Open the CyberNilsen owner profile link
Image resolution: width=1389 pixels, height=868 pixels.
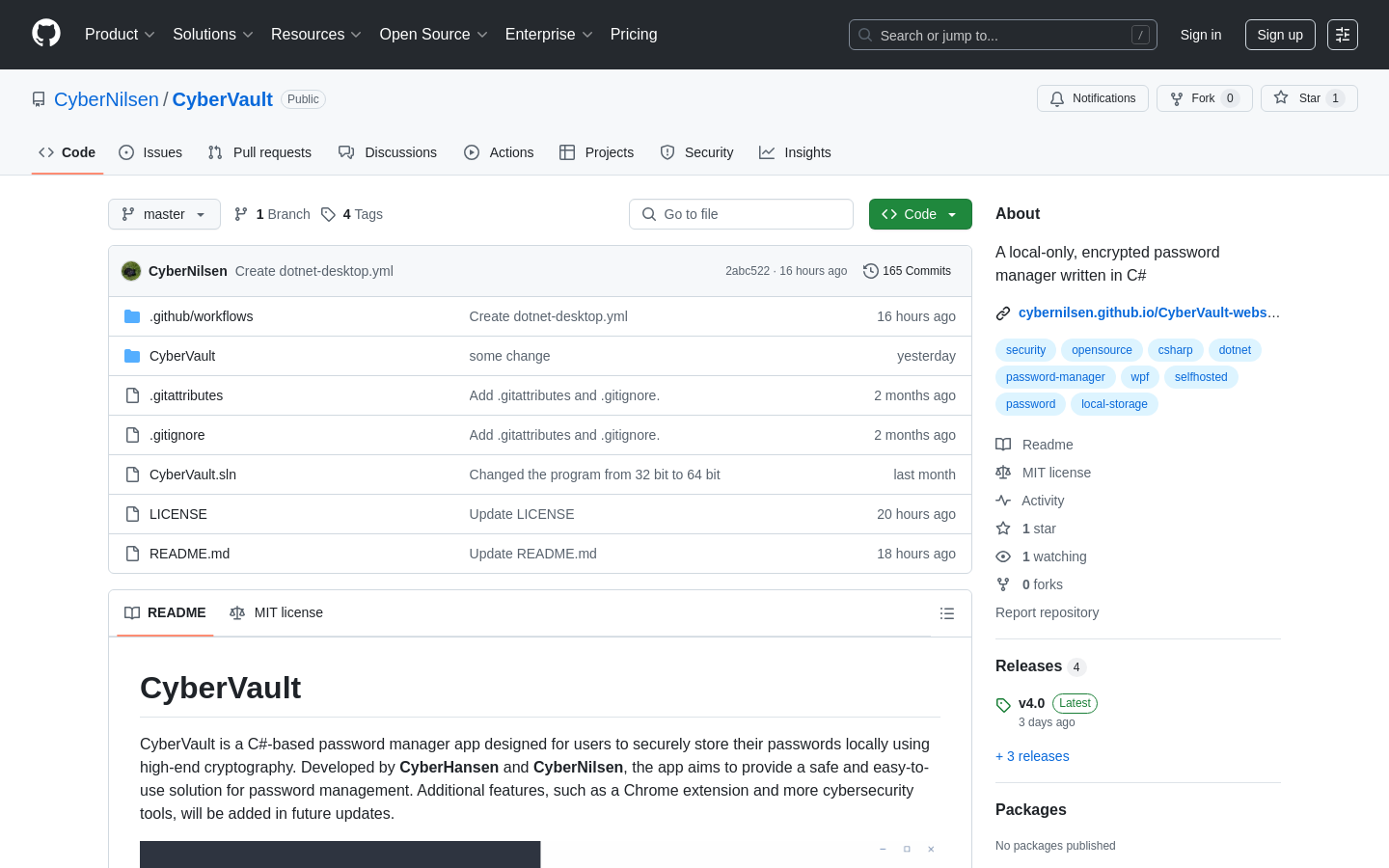click(x=106, y=99)
